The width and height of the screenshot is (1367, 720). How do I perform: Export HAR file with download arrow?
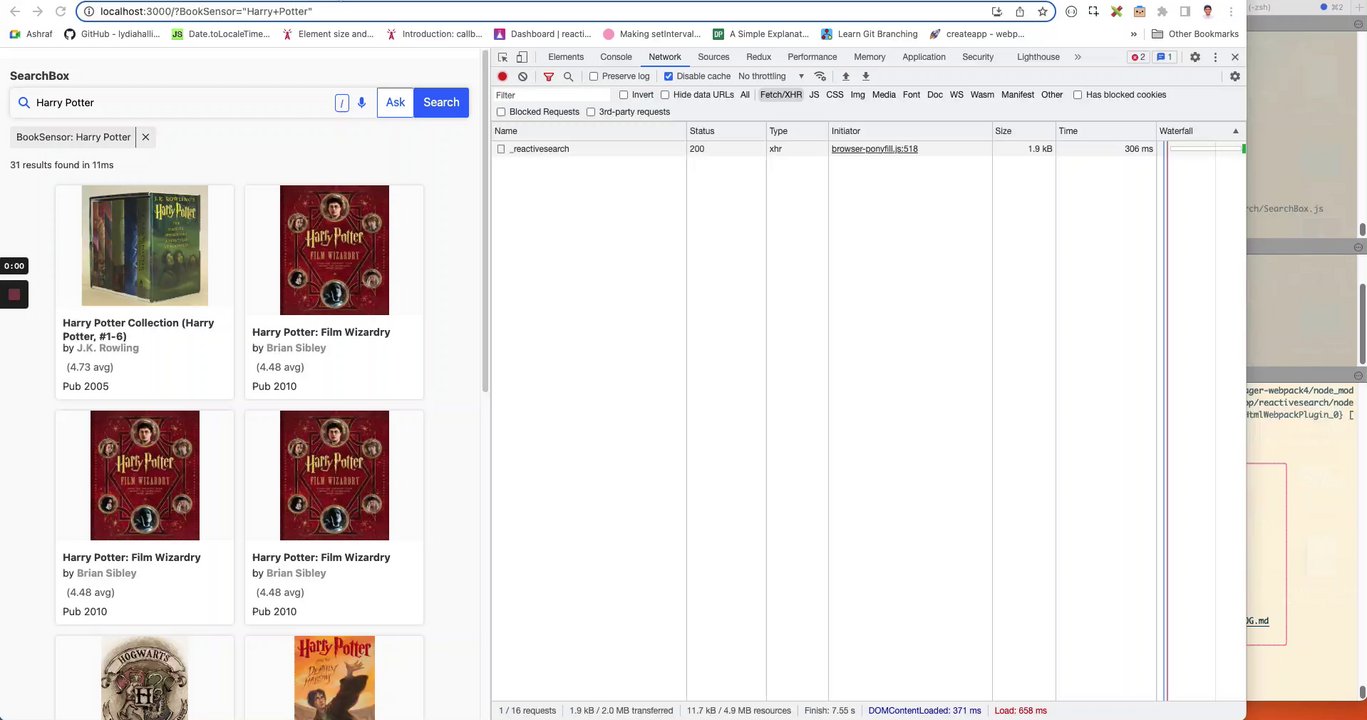[866, 76]
